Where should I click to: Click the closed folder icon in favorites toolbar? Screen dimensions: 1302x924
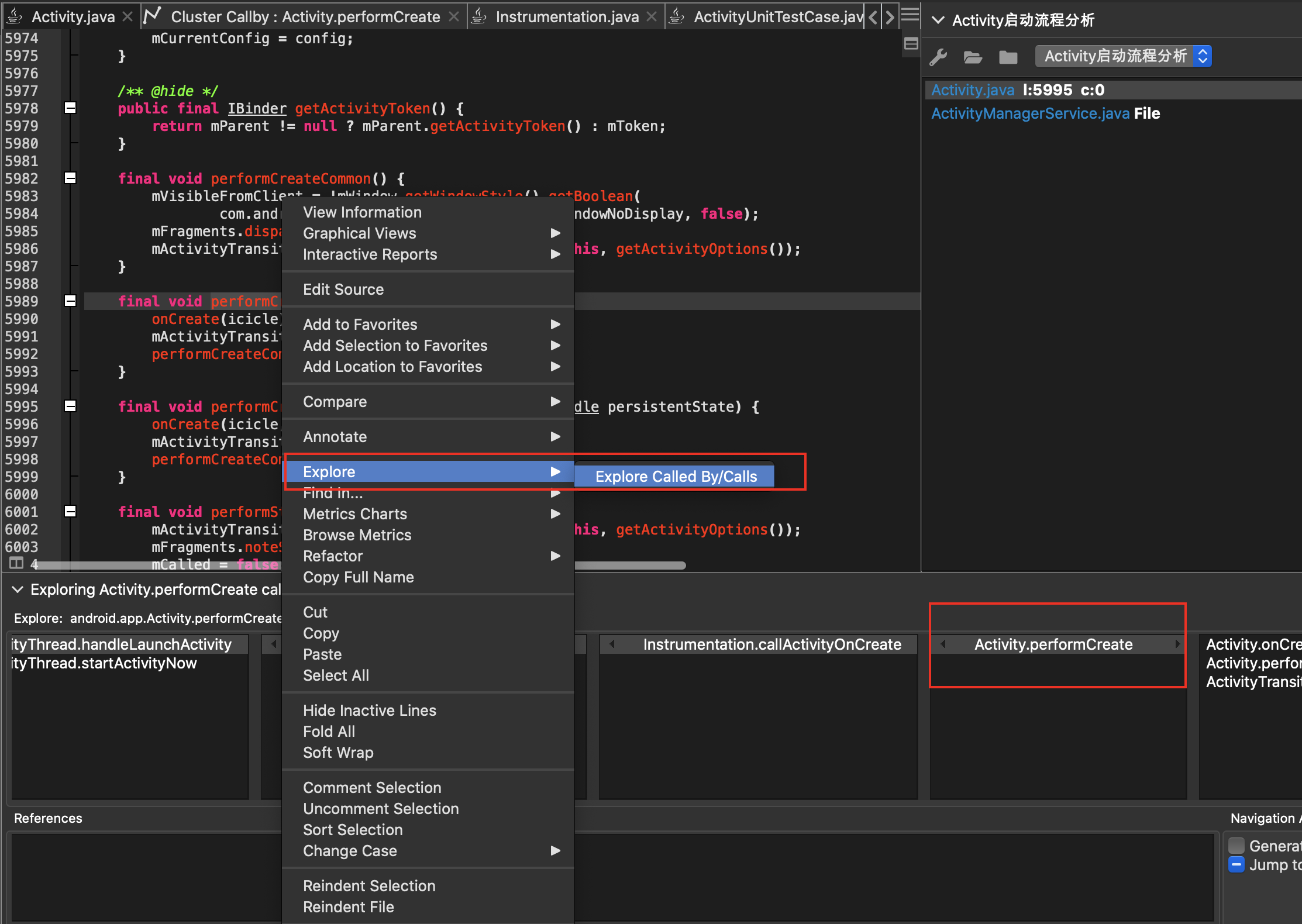pos(1008,57)
